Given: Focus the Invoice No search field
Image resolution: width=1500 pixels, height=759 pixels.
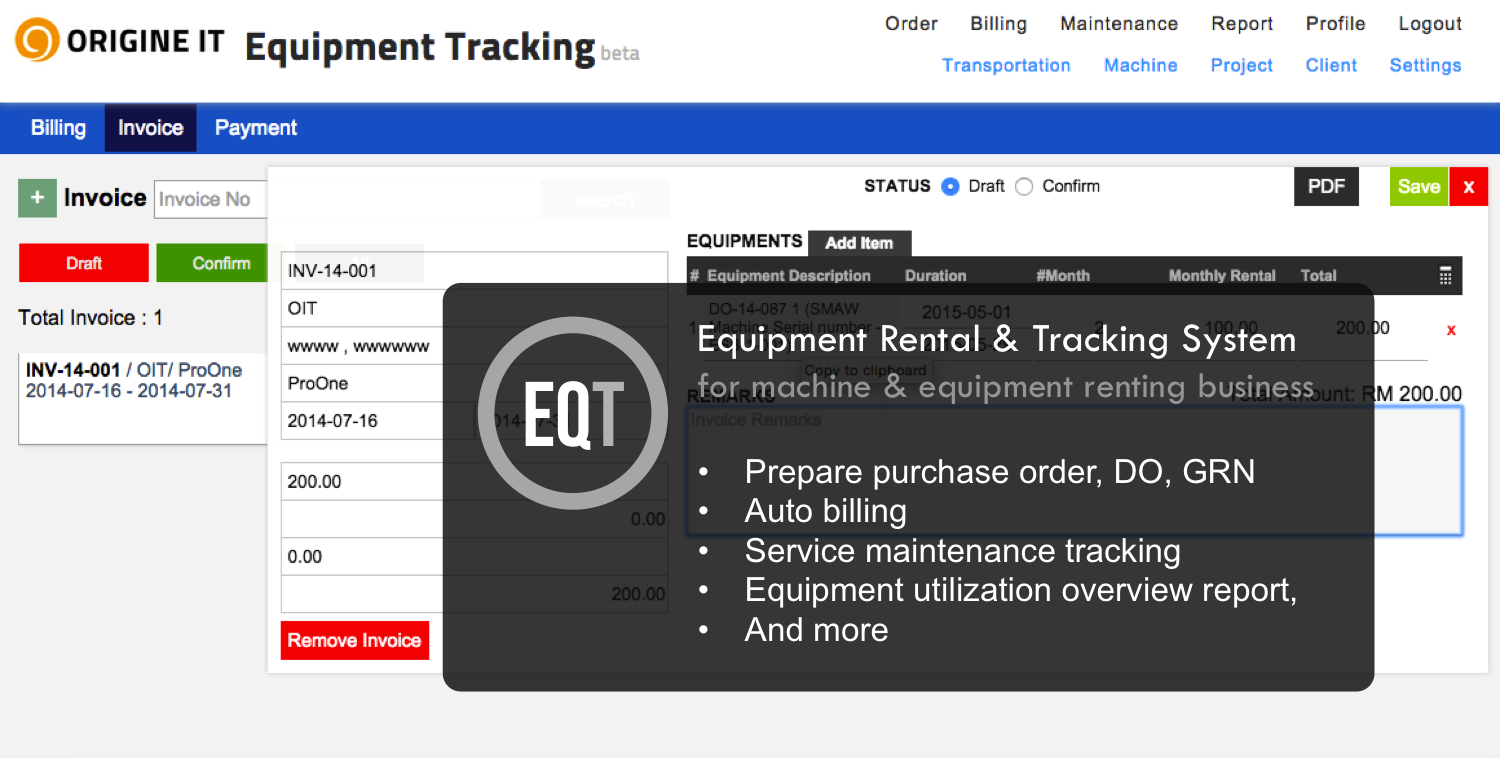Looking at the screenshot, I should pos(211,199).
